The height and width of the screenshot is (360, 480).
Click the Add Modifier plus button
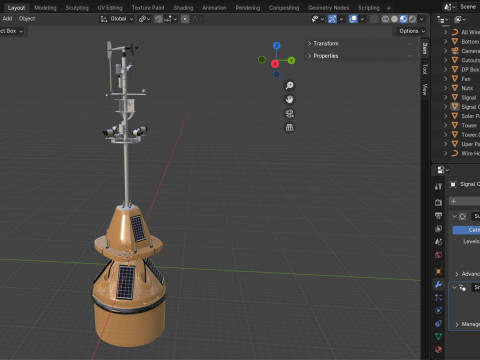454,201
